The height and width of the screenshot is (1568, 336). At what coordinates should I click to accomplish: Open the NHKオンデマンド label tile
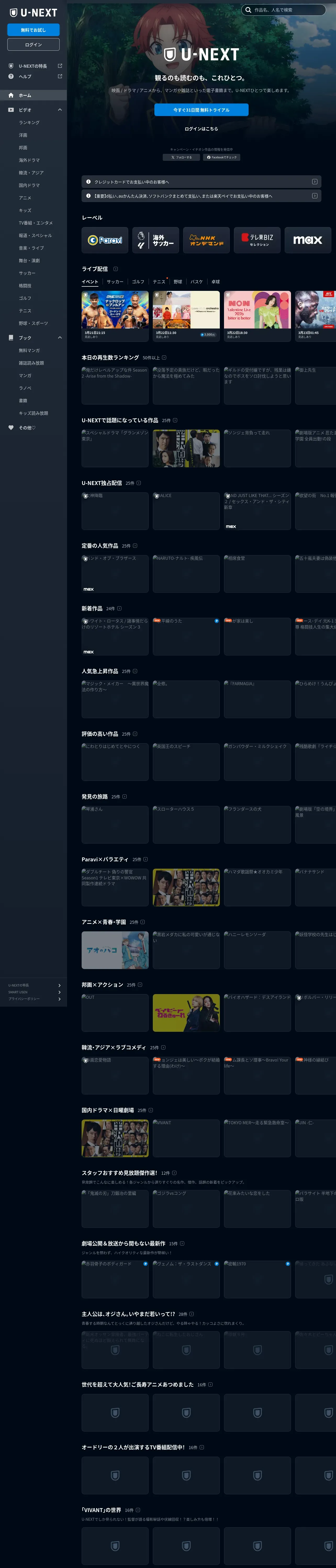click(x=206, y=240)
